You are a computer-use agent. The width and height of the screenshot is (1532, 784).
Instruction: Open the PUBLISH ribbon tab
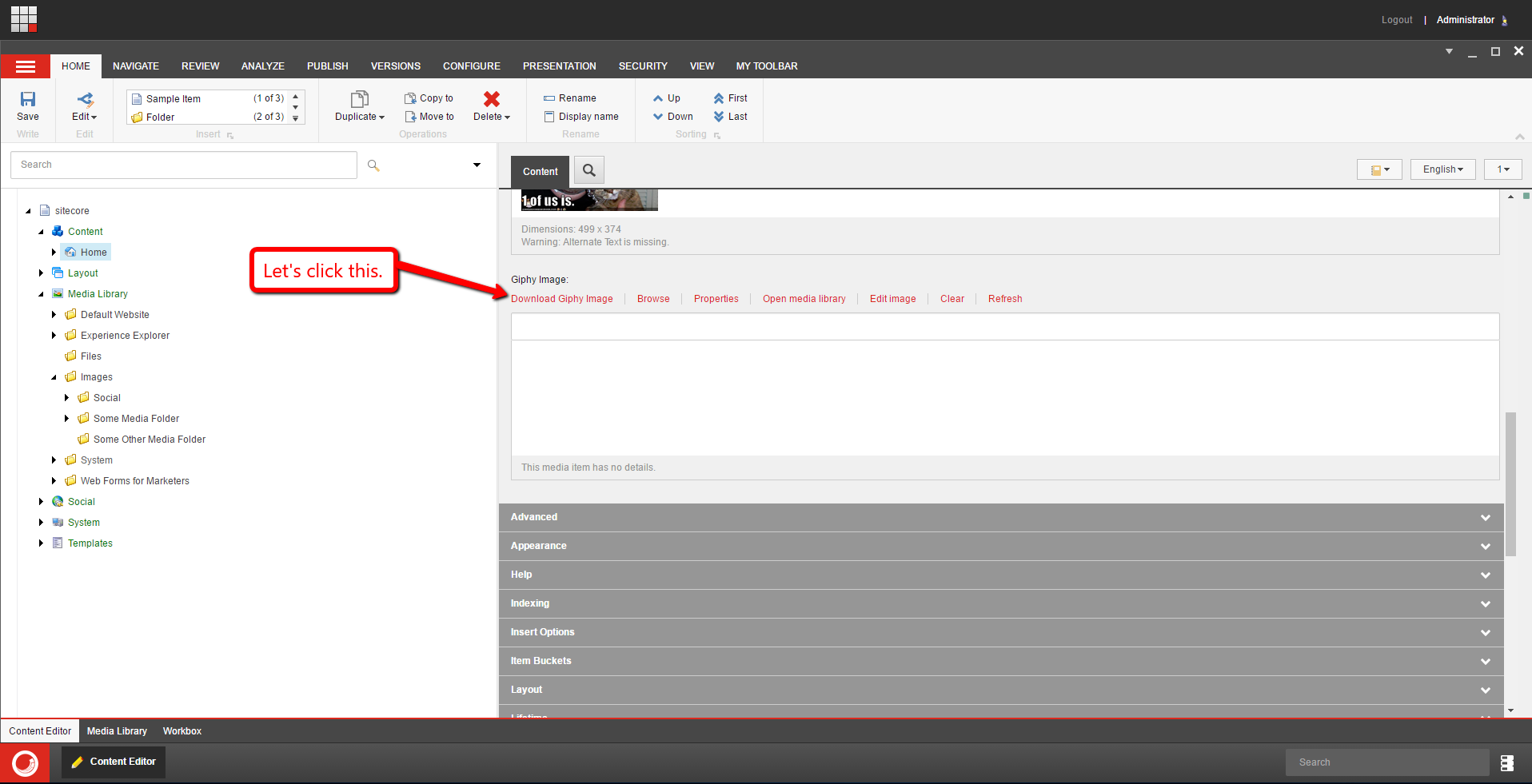327,66
